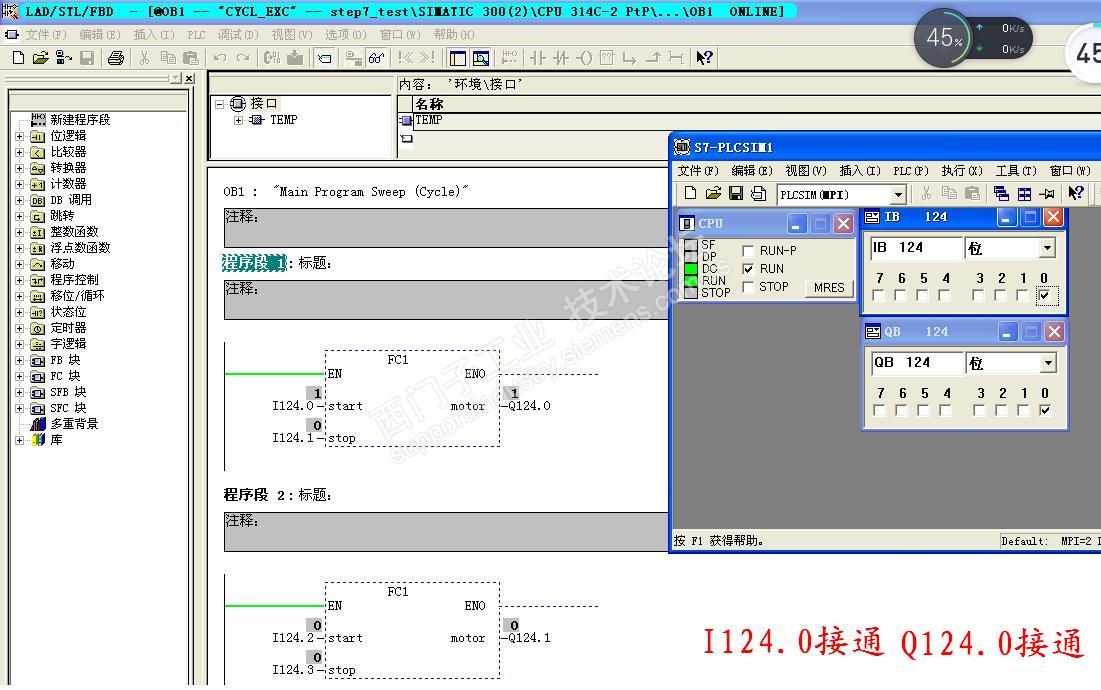Image resolution: width=1101 pixels, height=690 pixels.
Task: Click the QB 124 address input field
Action: 917,363
